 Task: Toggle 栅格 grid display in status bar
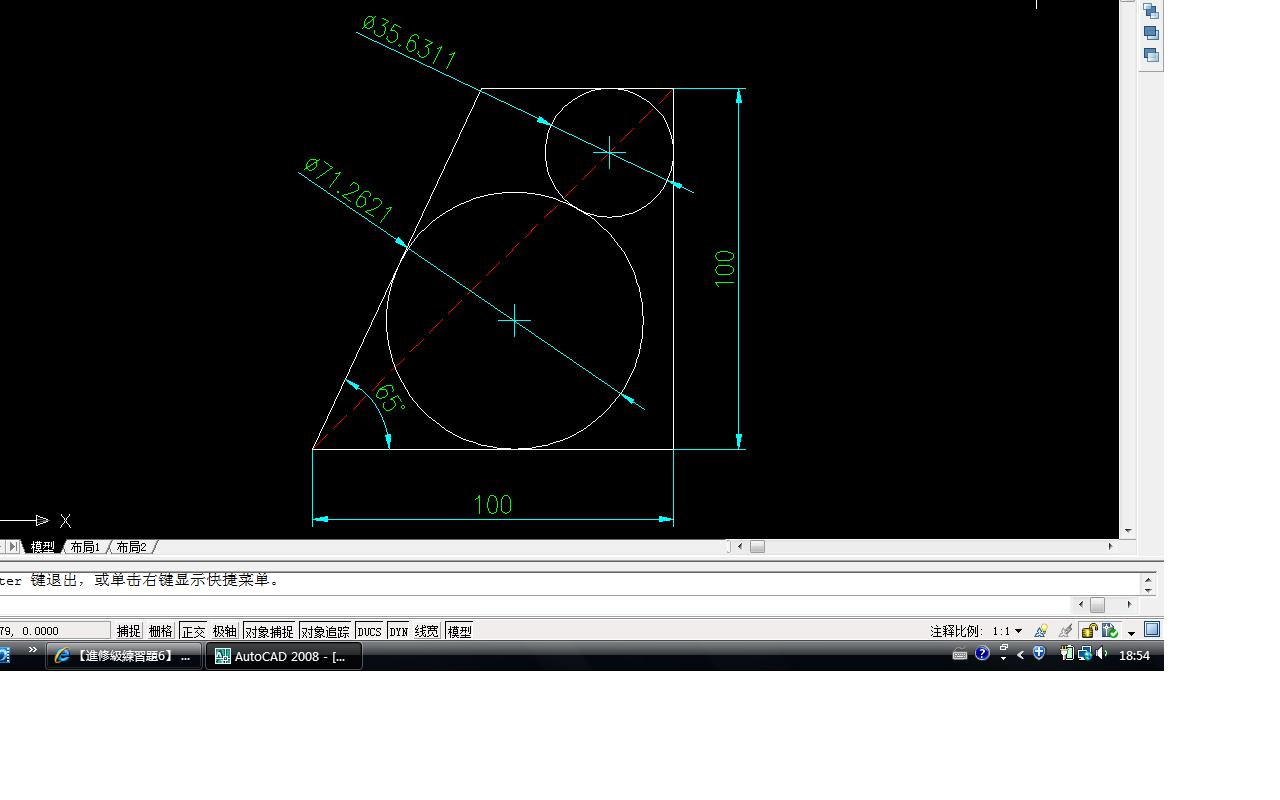tap(161, 631)
